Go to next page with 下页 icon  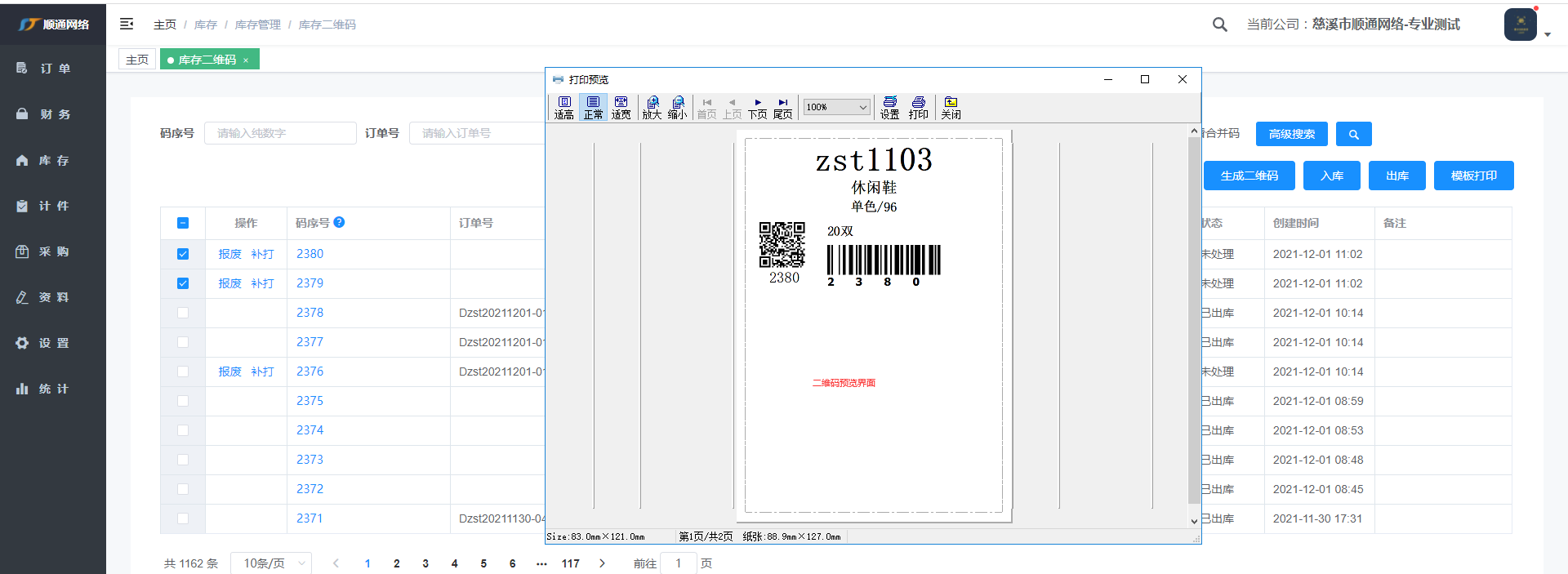point(757,107)
